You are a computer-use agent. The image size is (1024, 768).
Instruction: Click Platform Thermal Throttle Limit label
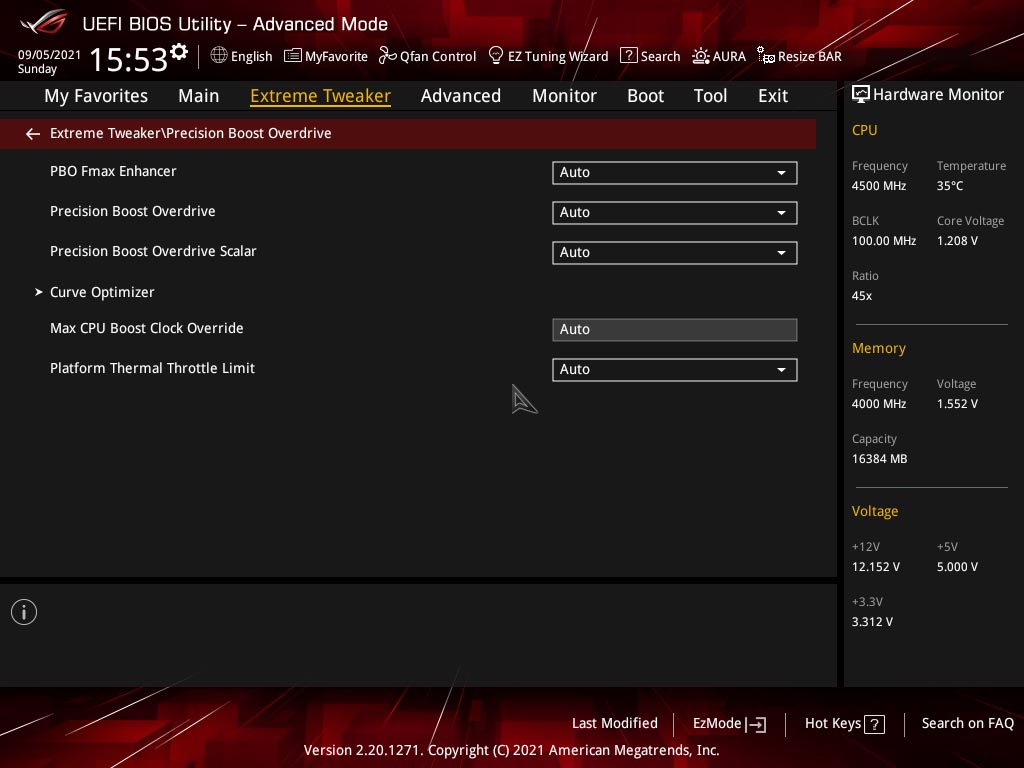pyautogui.click(x=152, y=368)
